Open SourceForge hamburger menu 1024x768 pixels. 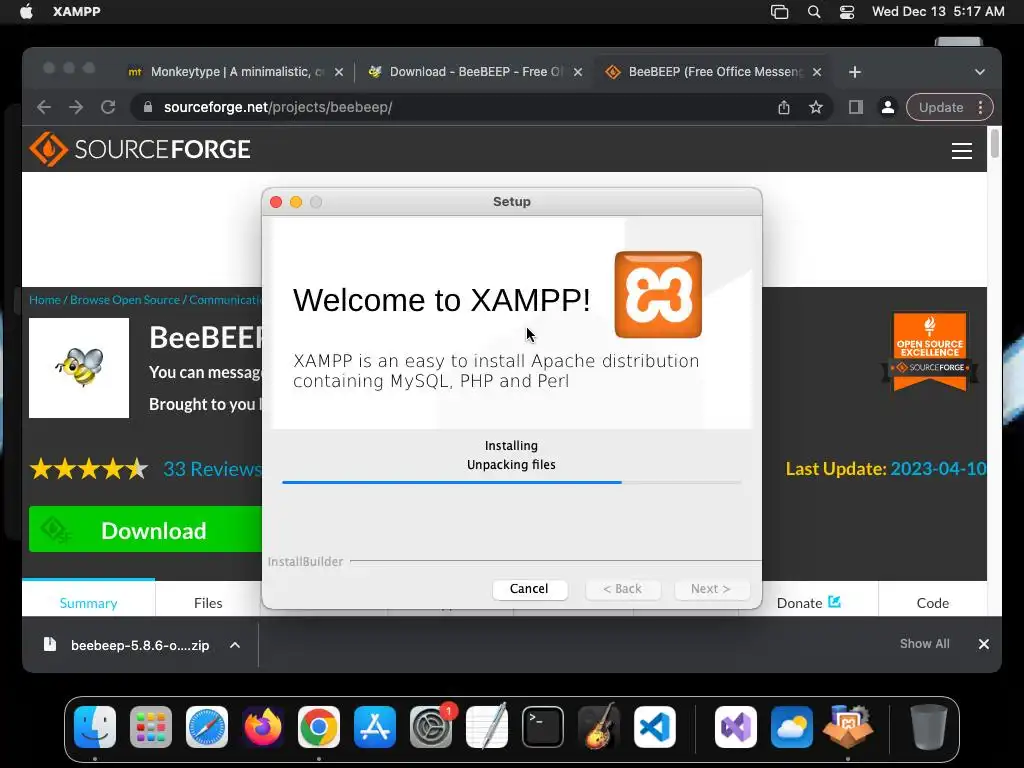[961, 150]
